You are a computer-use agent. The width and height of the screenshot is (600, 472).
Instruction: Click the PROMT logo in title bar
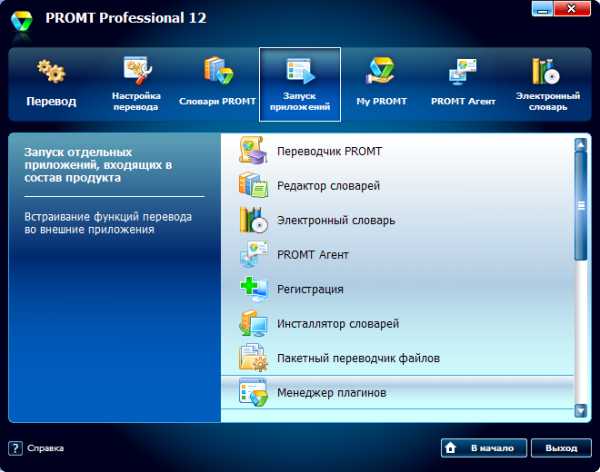21,21
